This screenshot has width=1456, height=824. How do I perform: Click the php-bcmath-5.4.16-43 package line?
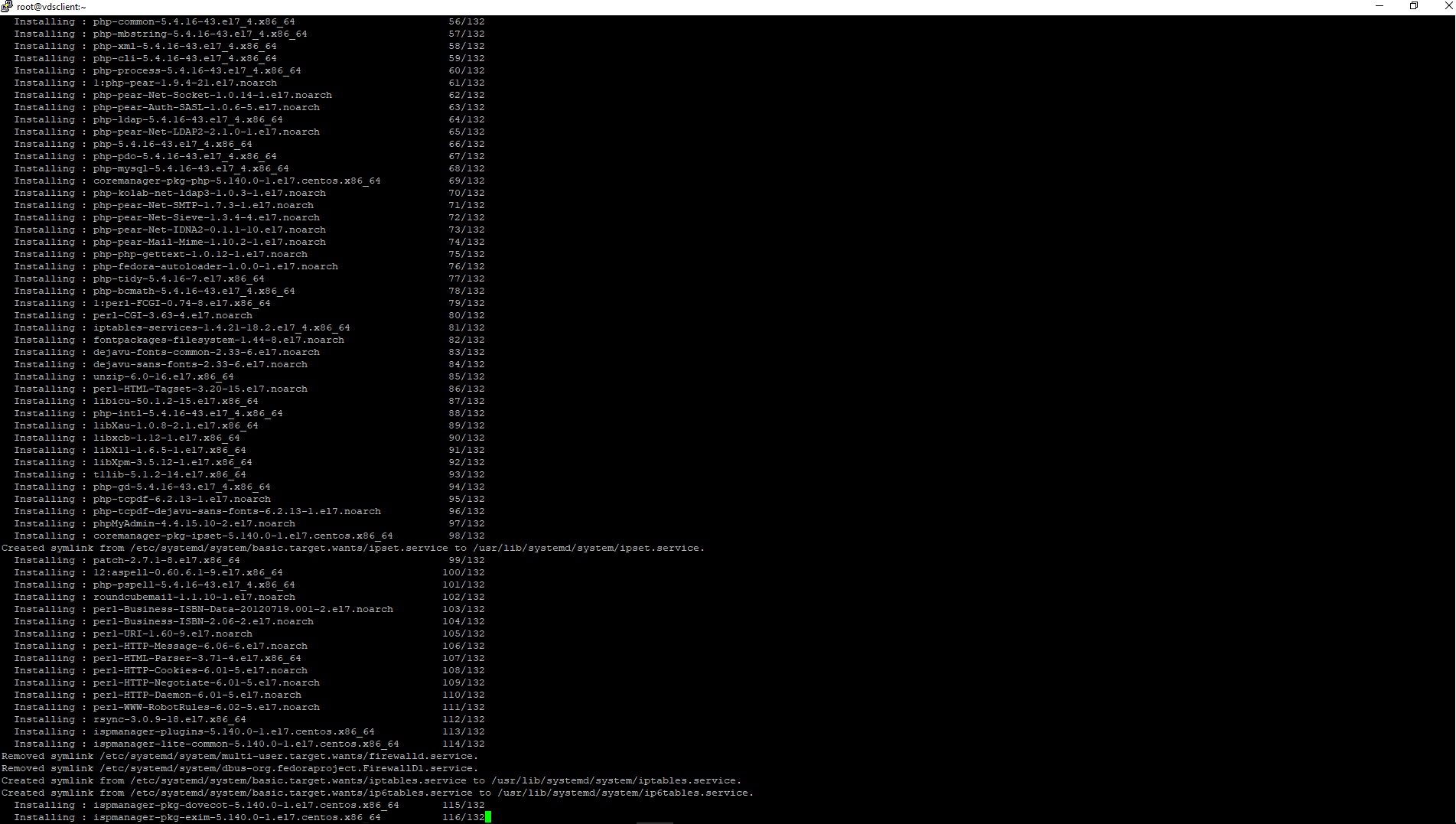249,291
